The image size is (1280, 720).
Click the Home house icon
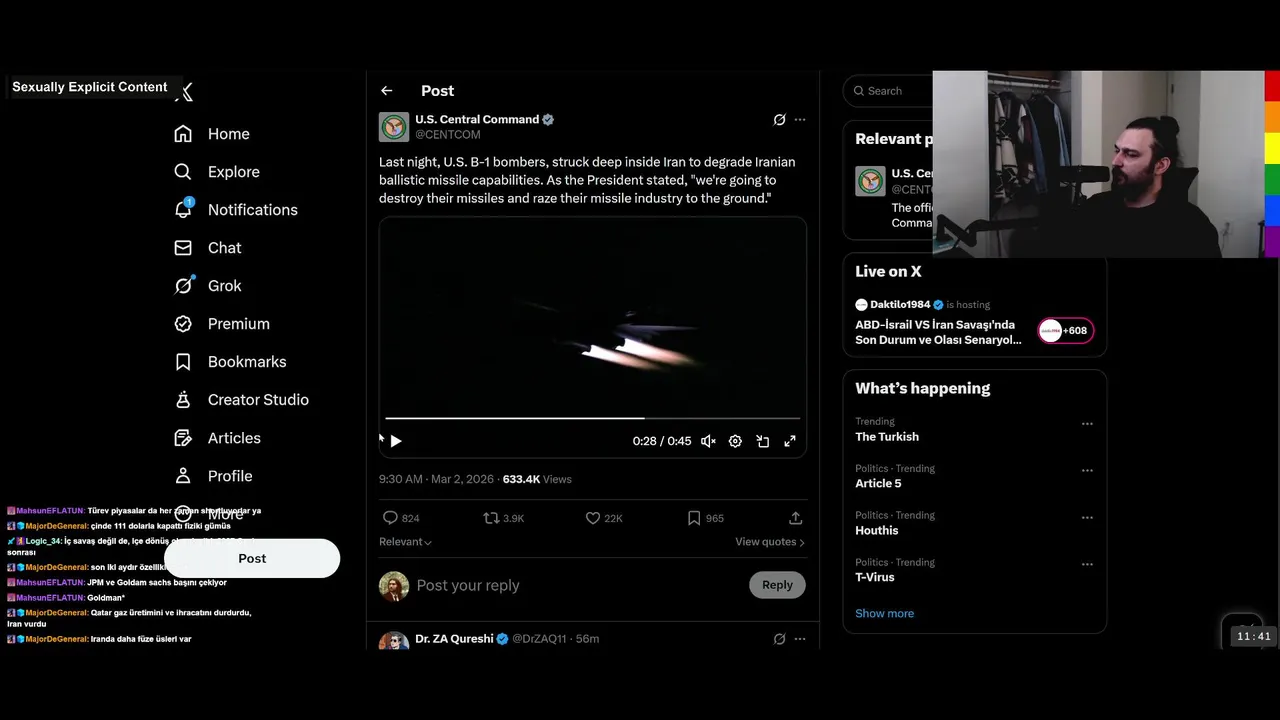(183, 134)
